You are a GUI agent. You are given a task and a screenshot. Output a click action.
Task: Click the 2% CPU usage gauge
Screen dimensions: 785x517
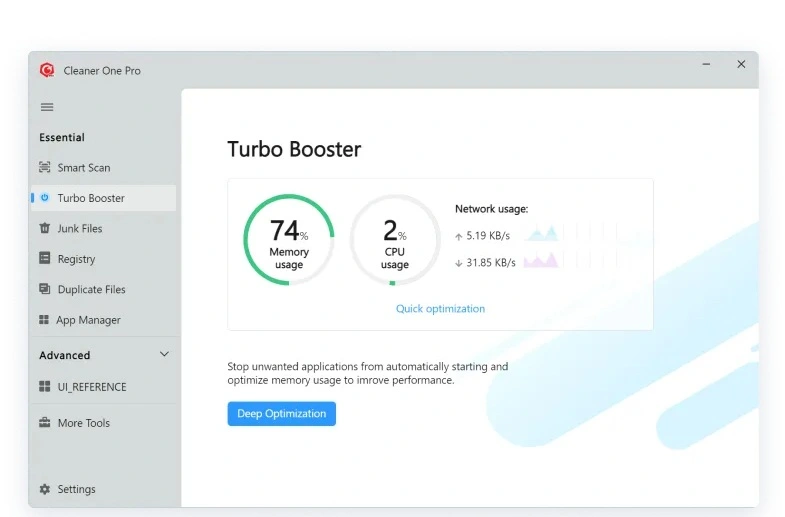coord(395,240)
